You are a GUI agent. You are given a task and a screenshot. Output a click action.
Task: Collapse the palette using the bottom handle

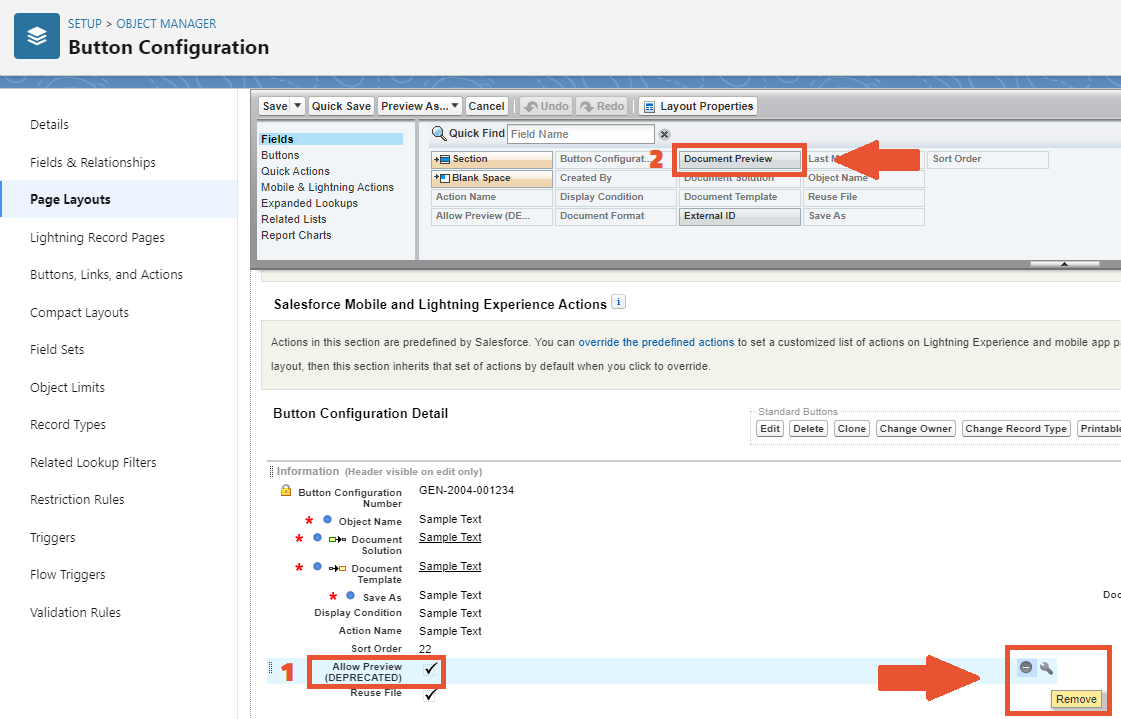coord(1064,264)
